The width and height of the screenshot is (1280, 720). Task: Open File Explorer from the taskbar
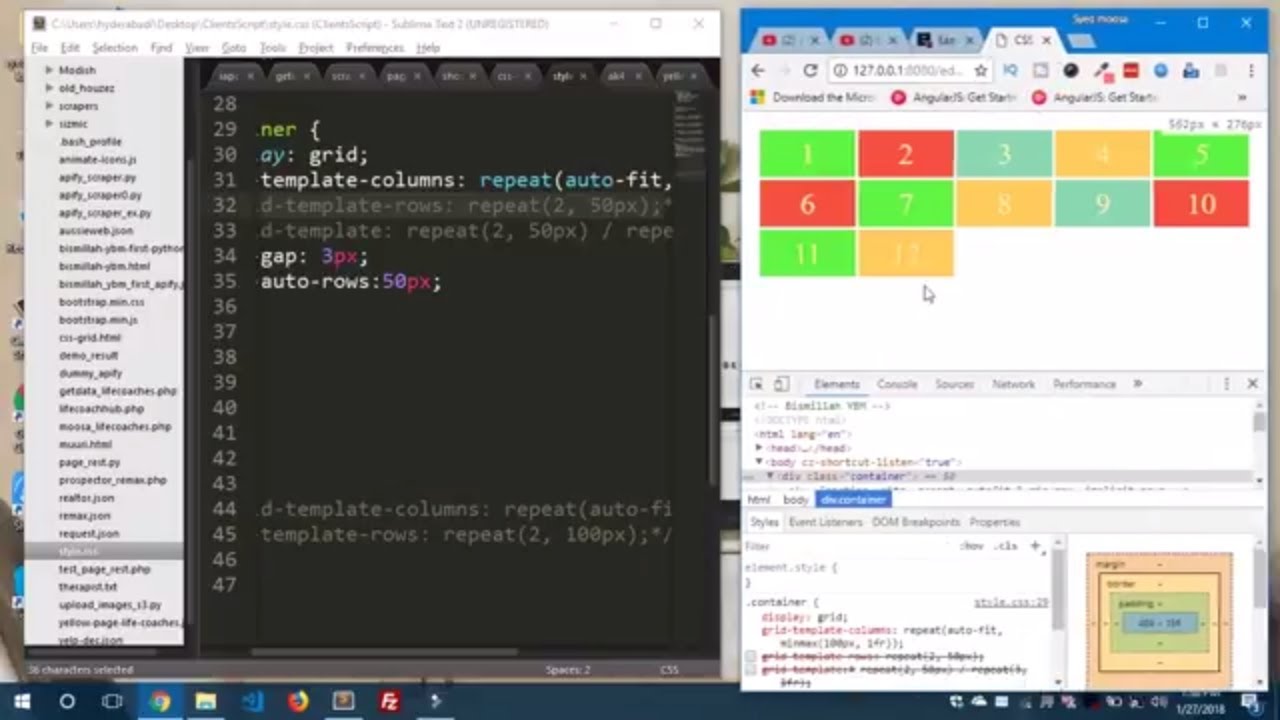[x=205, y=702]
